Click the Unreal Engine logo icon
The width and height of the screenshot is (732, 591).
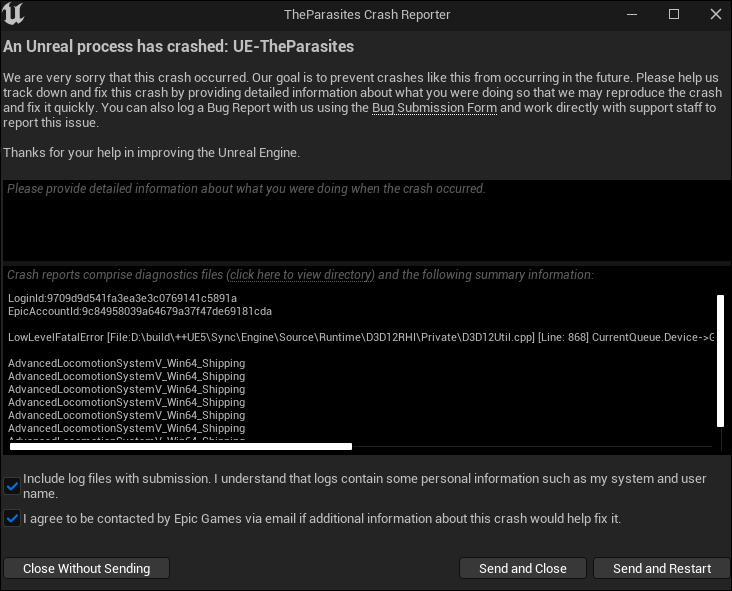pyautogui.click(x=13, y=14)
